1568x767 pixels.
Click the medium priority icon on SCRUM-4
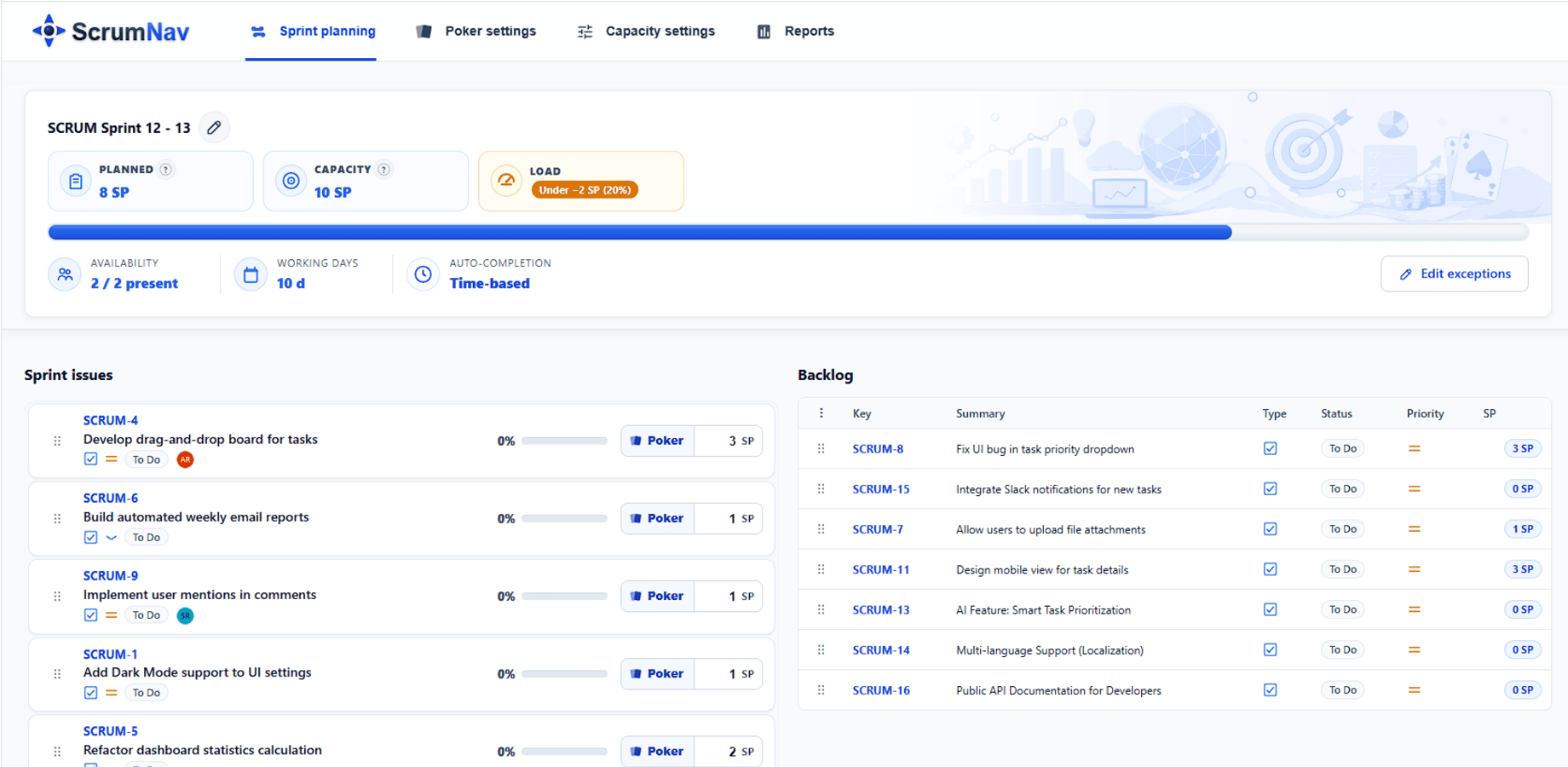(112, 459)
